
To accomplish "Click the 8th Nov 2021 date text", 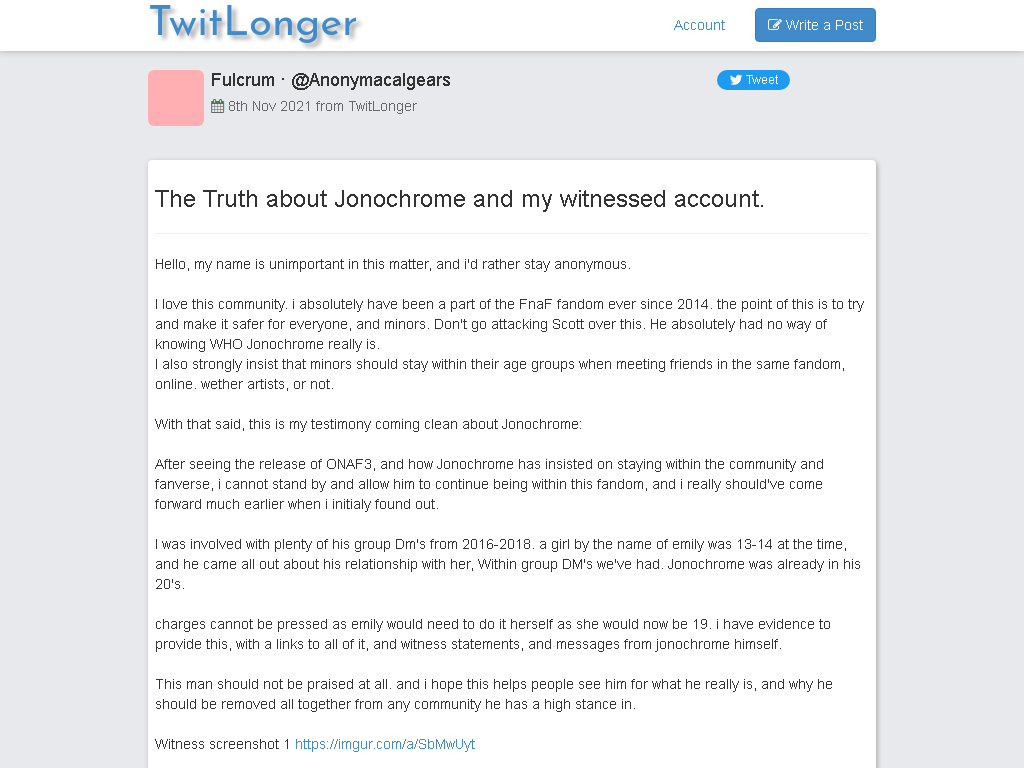I will (270, 106).
